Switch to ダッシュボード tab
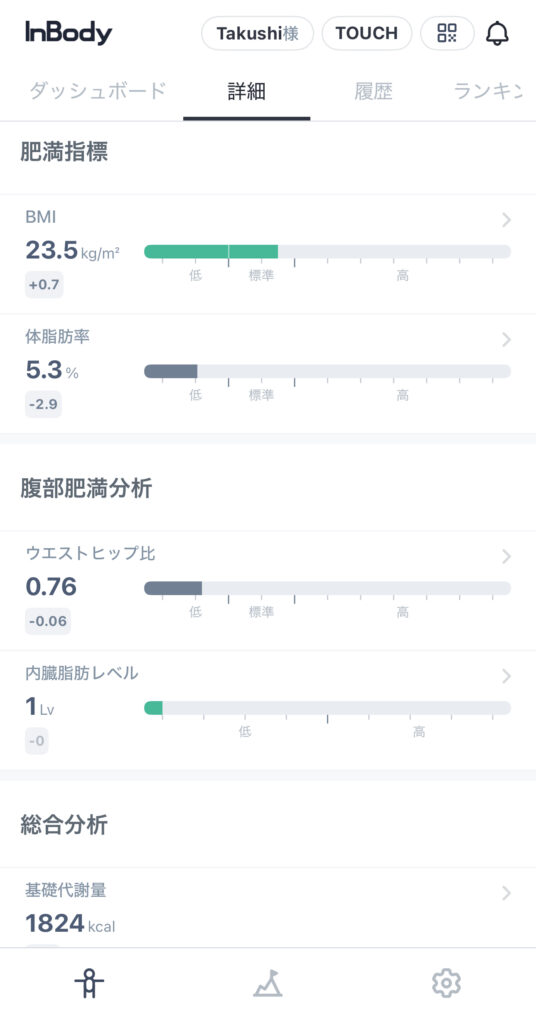 (97, 91)
